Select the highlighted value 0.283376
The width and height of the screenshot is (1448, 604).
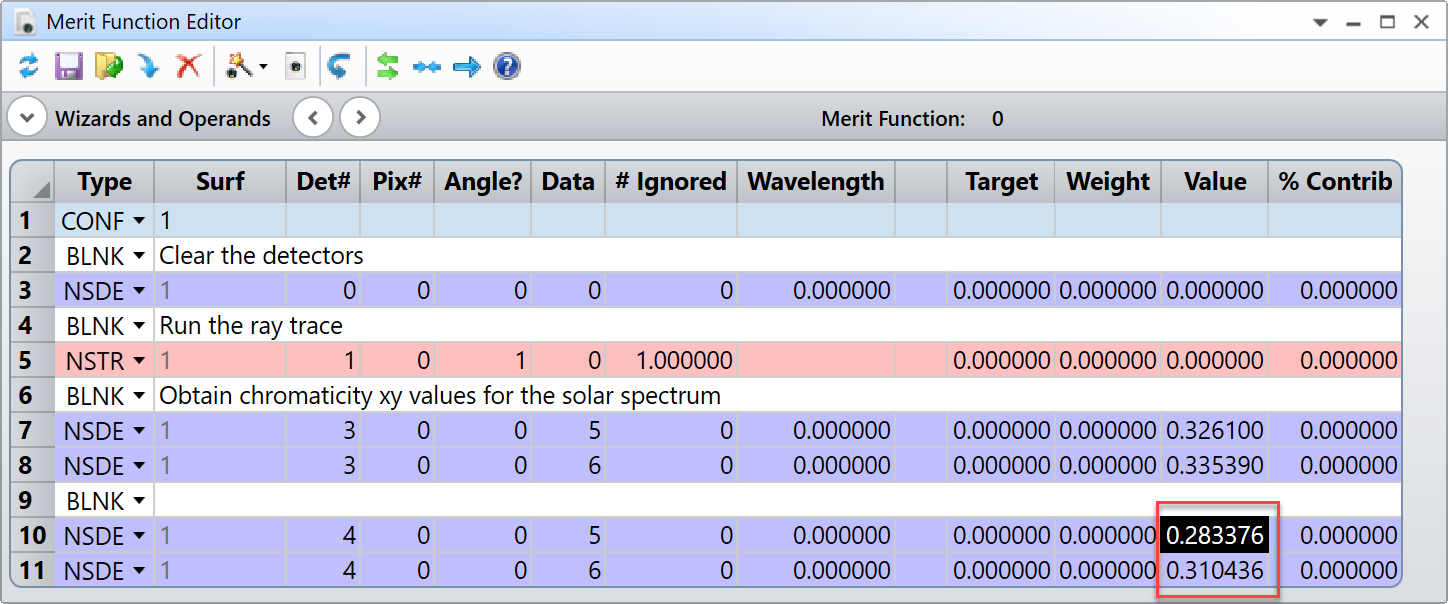point(1215,535)
